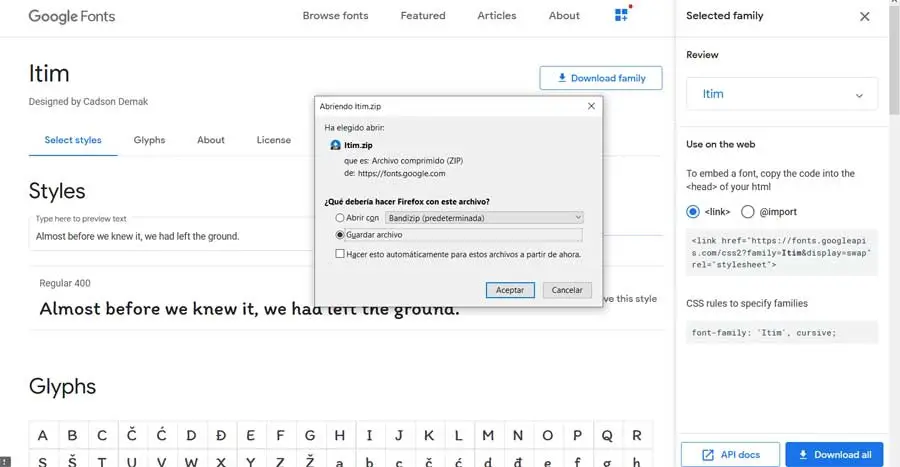Screen dimensions: 900x467
Task: Select the Abrir con radio button
Action: pyautogui.click(x=340, y=218)
